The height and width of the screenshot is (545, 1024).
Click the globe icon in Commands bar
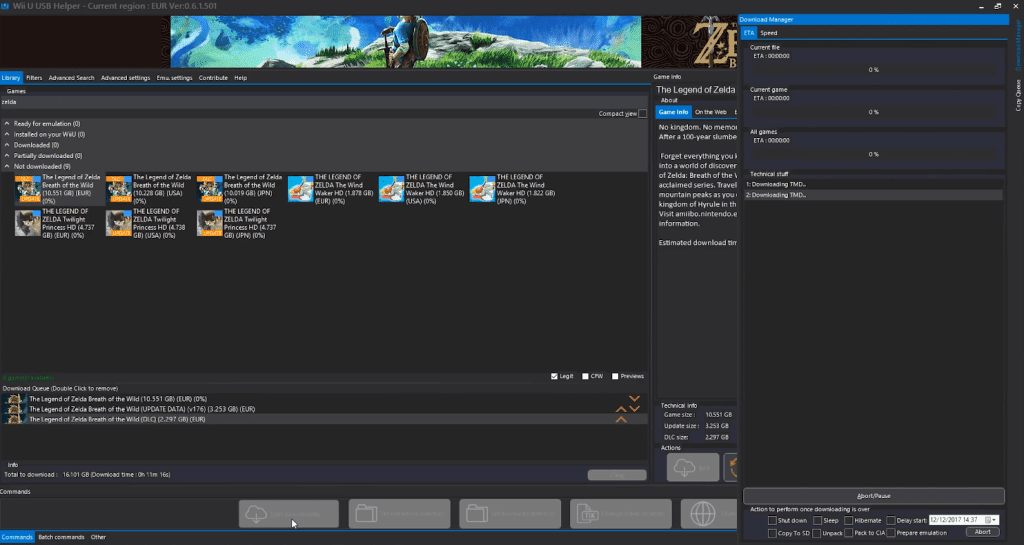(704, 513)
